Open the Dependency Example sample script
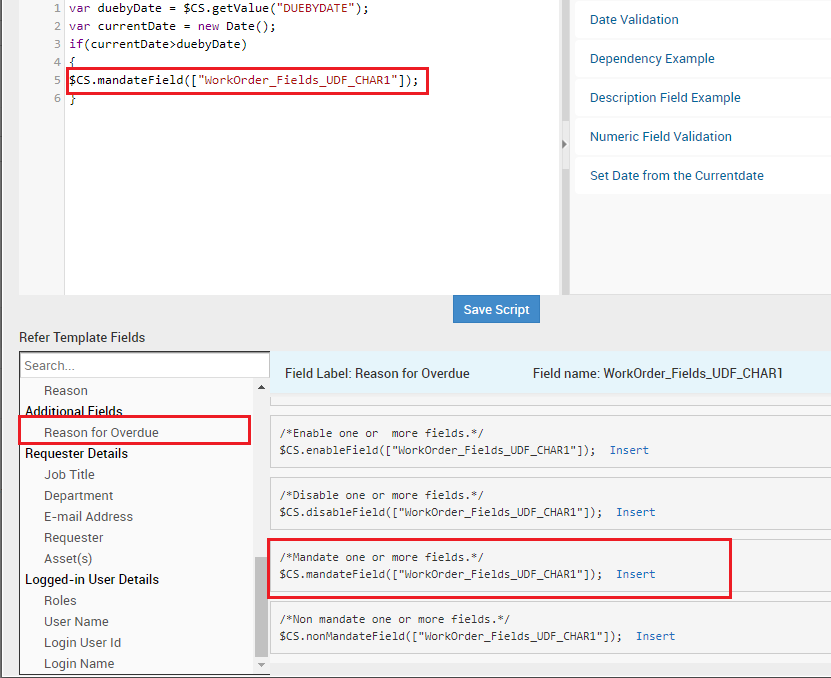Screen dimensions: 831x678 652,59
